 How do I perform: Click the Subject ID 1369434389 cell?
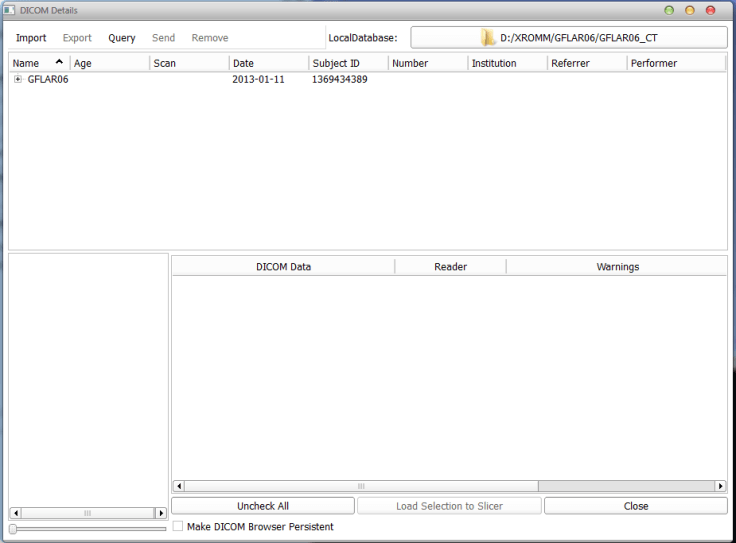pyautogui.click(x=339, y=79)
